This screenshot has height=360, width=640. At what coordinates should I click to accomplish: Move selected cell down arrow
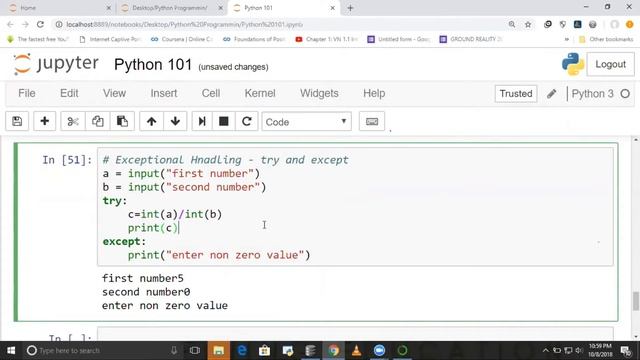(176, 121)
